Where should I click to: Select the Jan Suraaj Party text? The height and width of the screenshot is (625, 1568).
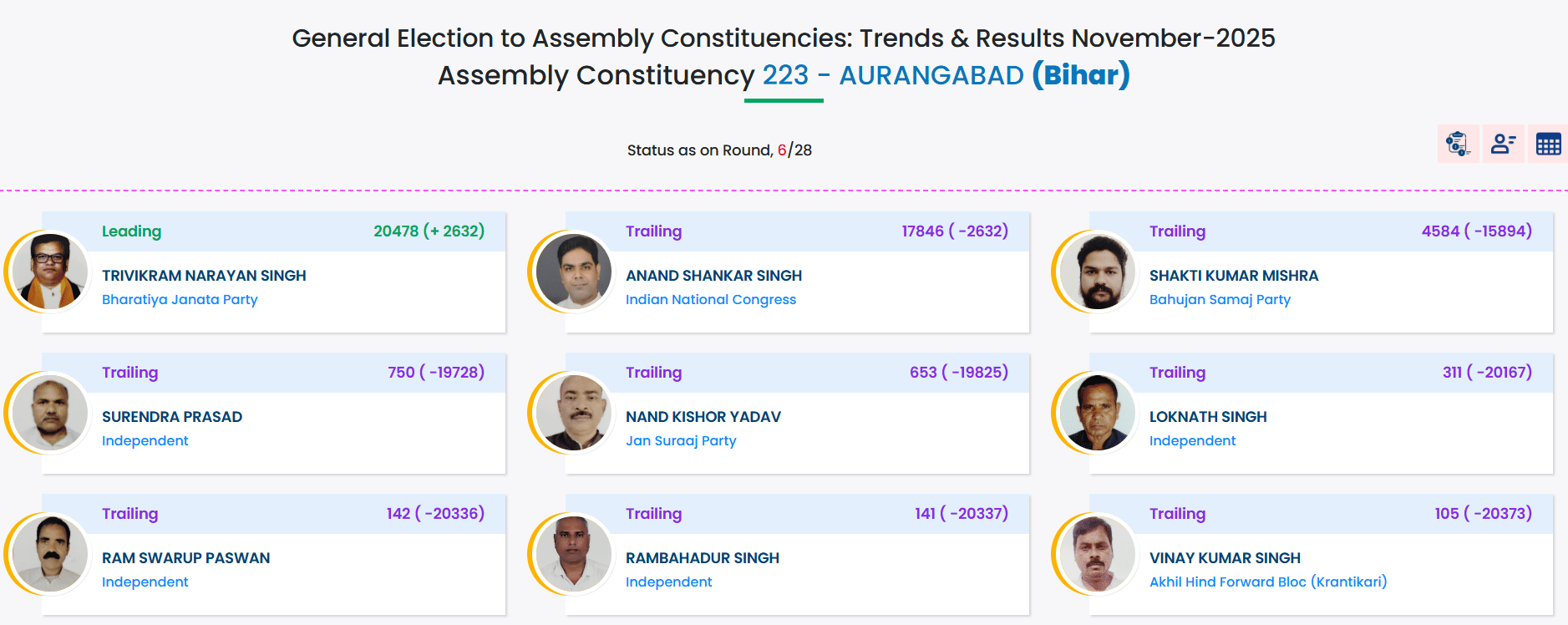(x=681, y=440)
